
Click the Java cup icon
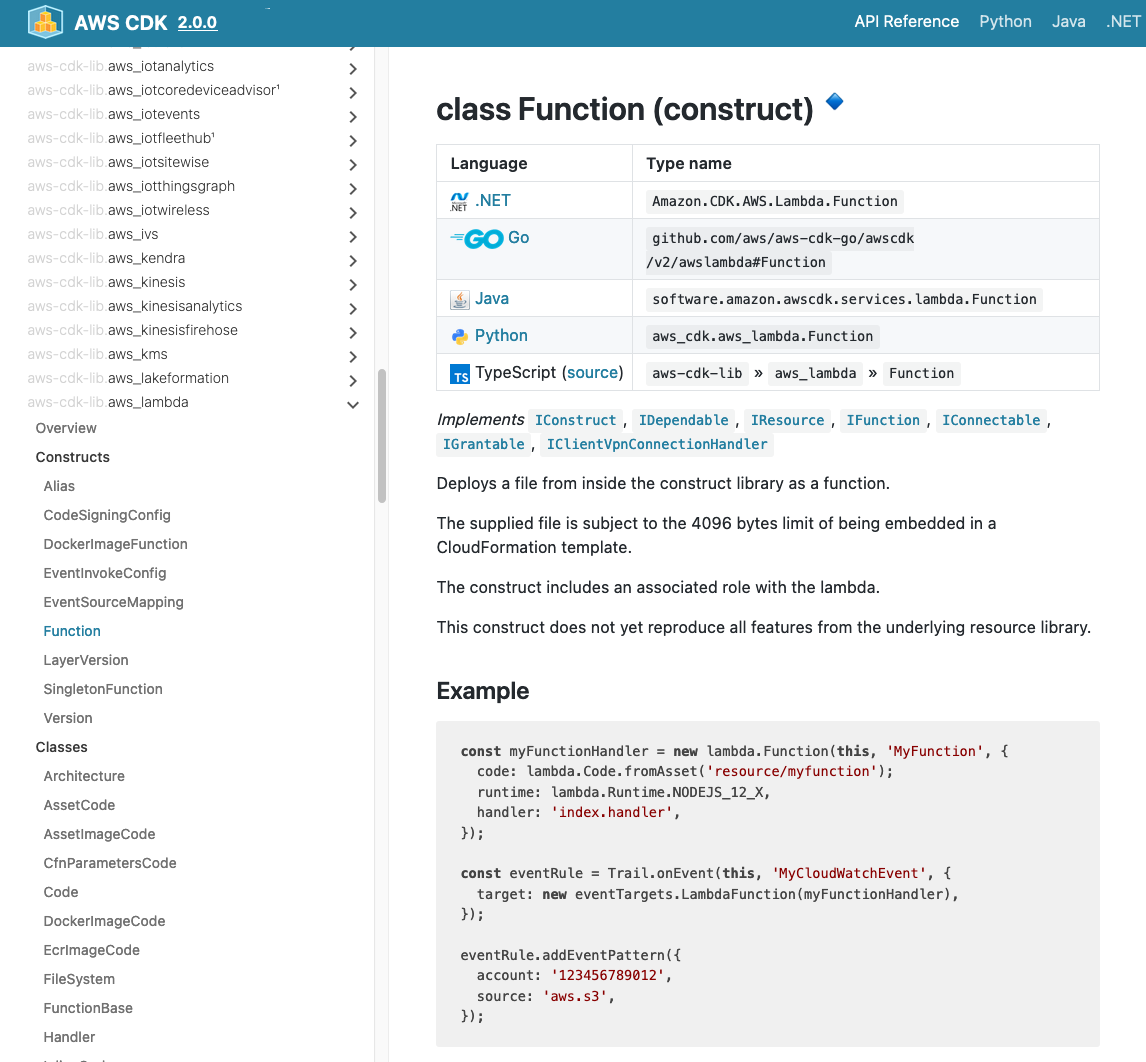460,299
